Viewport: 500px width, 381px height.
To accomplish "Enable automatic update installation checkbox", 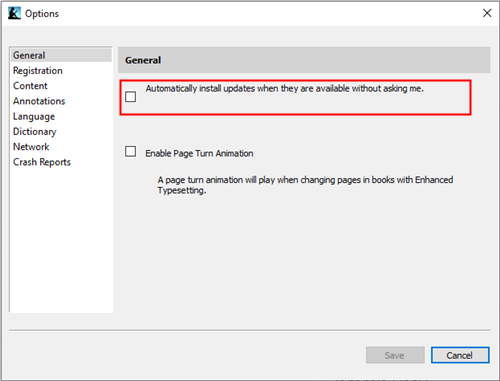I will point(130,97).
